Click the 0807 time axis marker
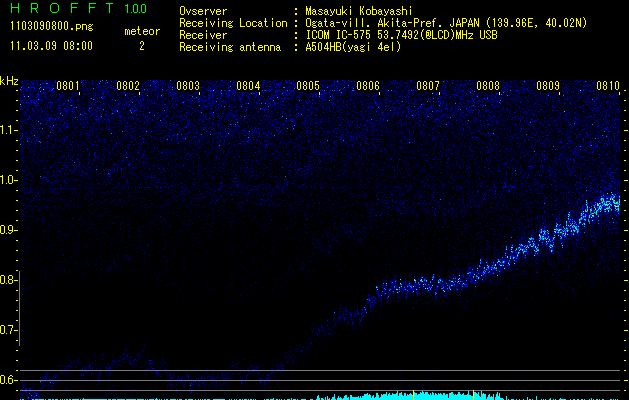 (x=428, y=86)
